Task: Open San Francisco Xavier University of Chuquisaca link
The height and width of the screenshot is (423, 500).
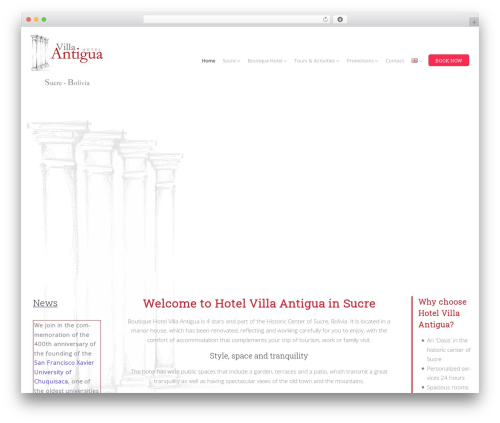Action: pyautogui.click(x=64, y=372)
